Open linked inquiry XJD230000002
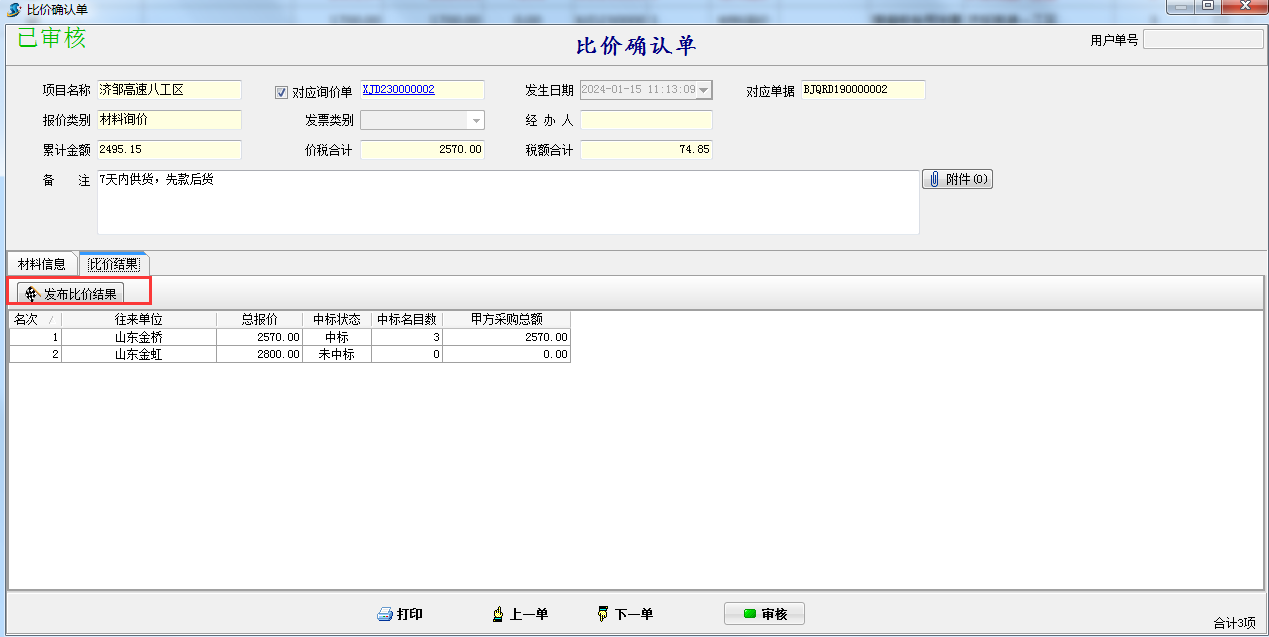The image size is (1269, 637). click(x=398, y=90)
